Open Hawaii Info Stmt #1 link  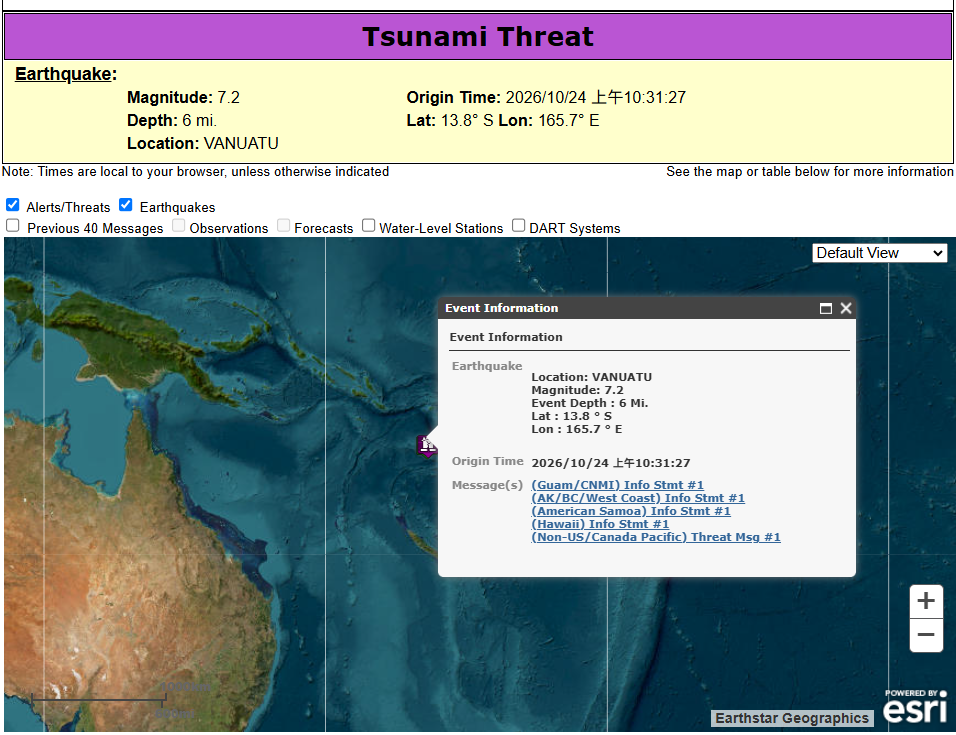point(600,524)
